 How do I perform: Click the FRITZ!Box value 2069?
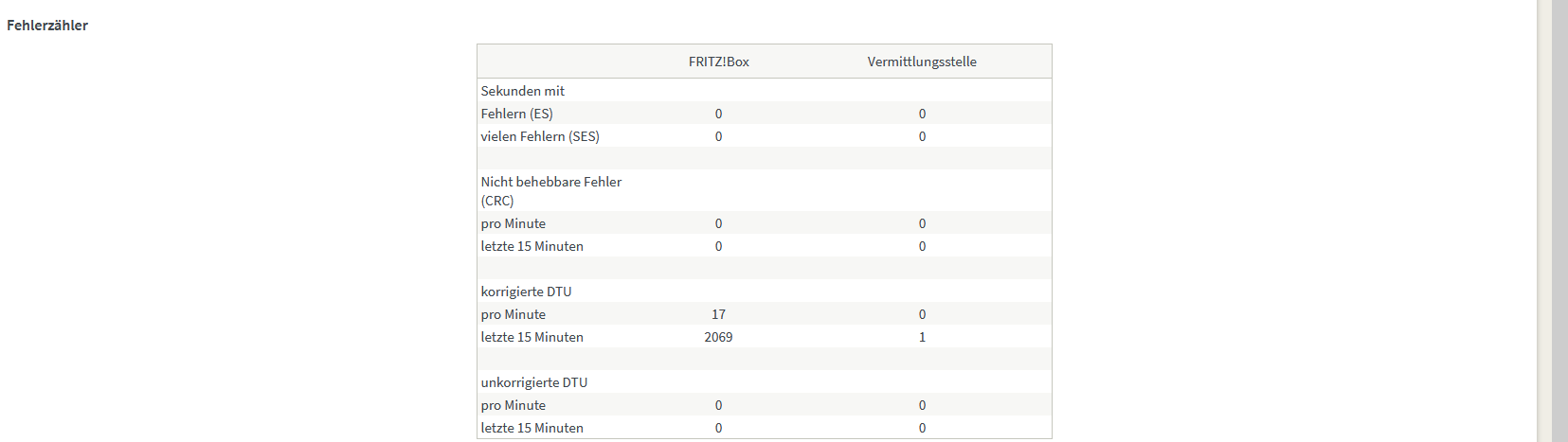click(x=718, y=337)
